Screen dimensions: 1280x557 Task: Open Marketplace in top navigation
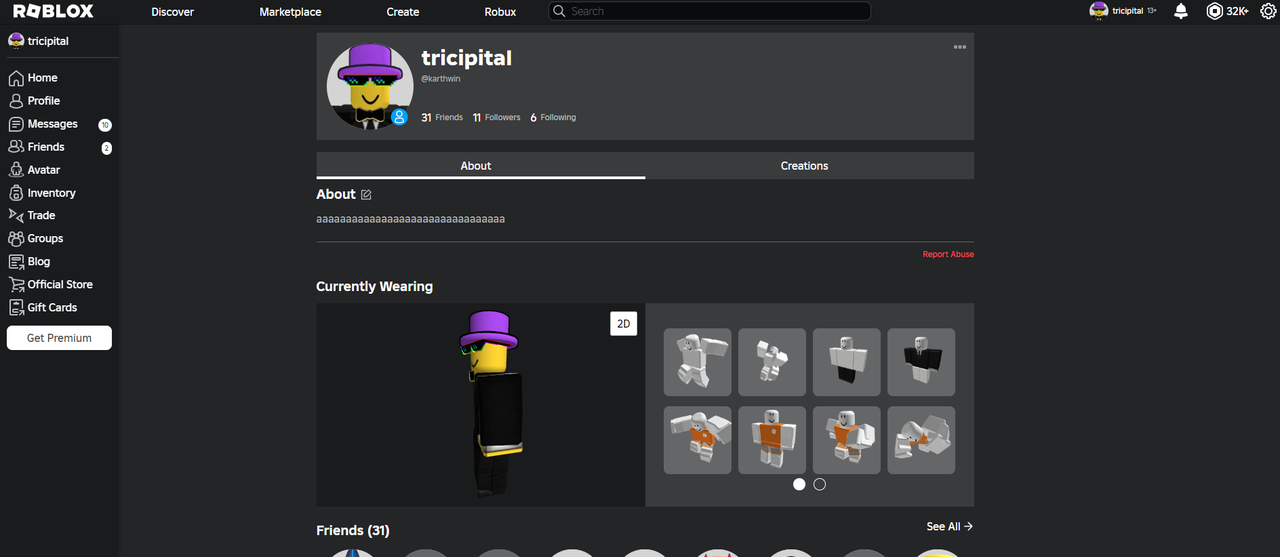(x=290, y=12)
